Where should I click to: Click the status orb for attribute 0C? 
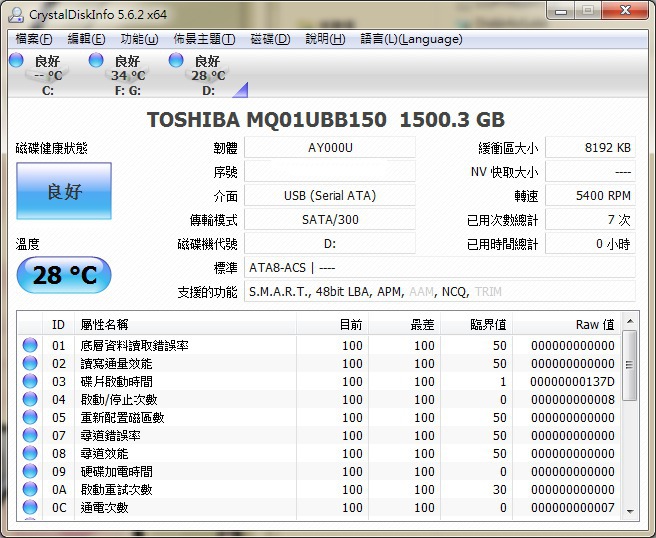click(x=30, y=507)
